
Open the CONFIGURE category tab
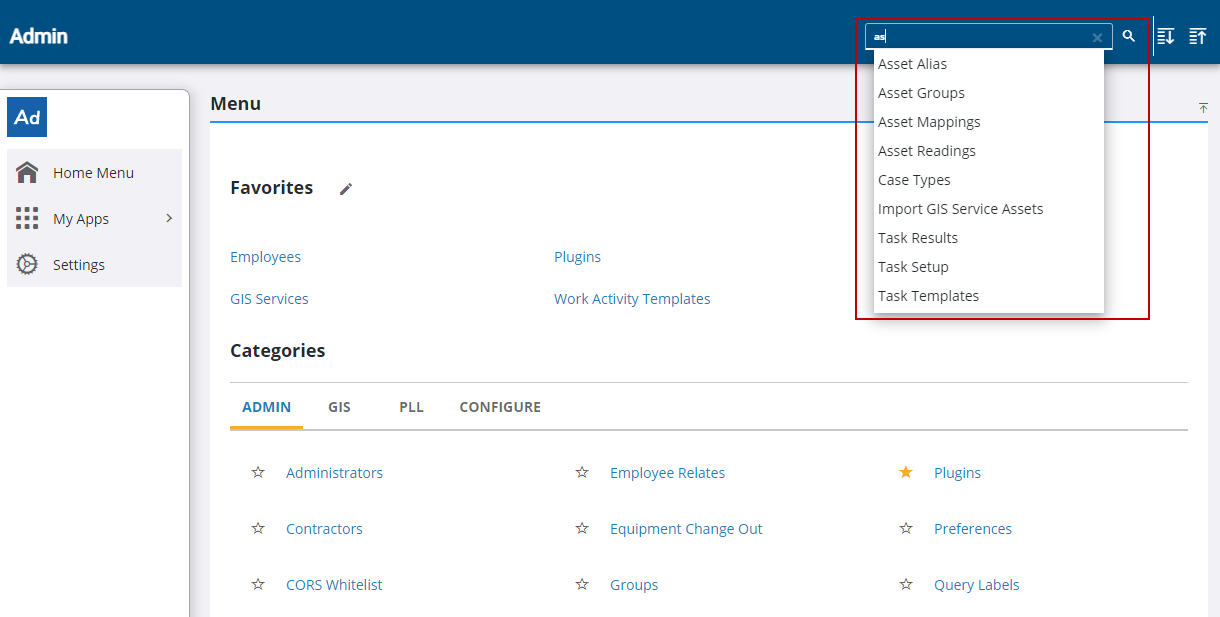pos(500,407)
